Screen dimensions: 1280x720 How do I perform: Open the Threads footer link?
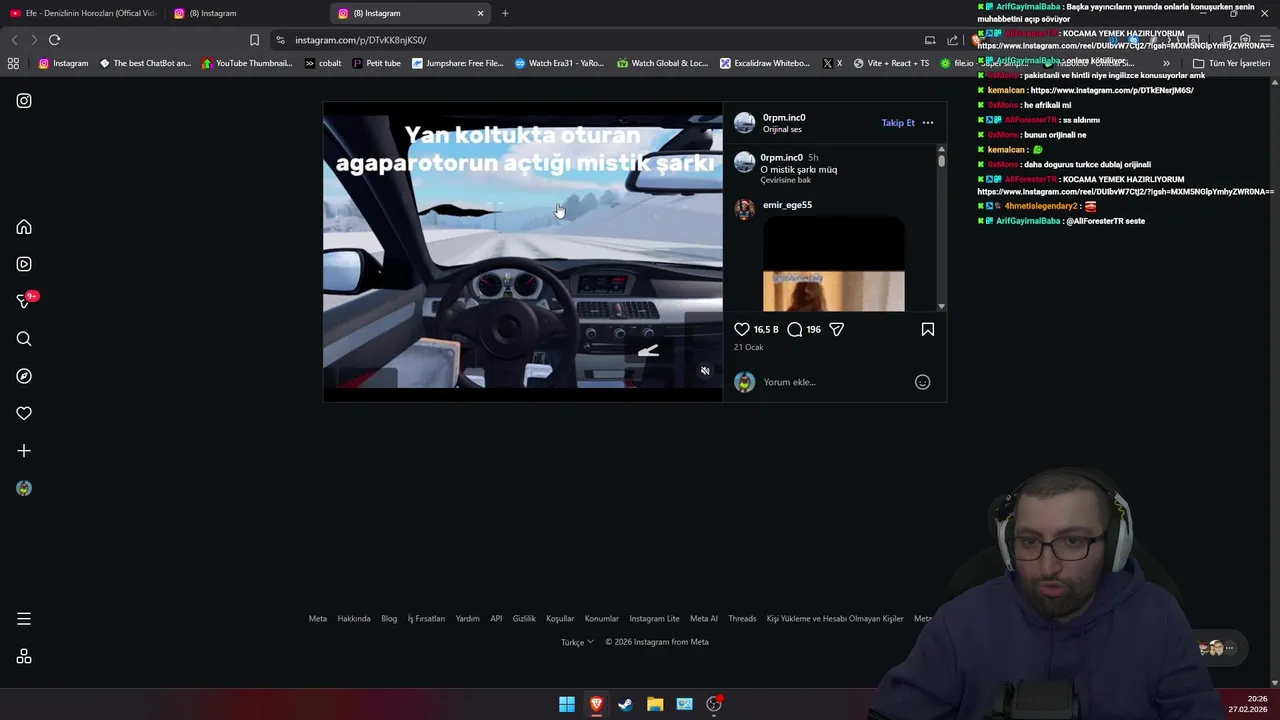coord(742,619)
